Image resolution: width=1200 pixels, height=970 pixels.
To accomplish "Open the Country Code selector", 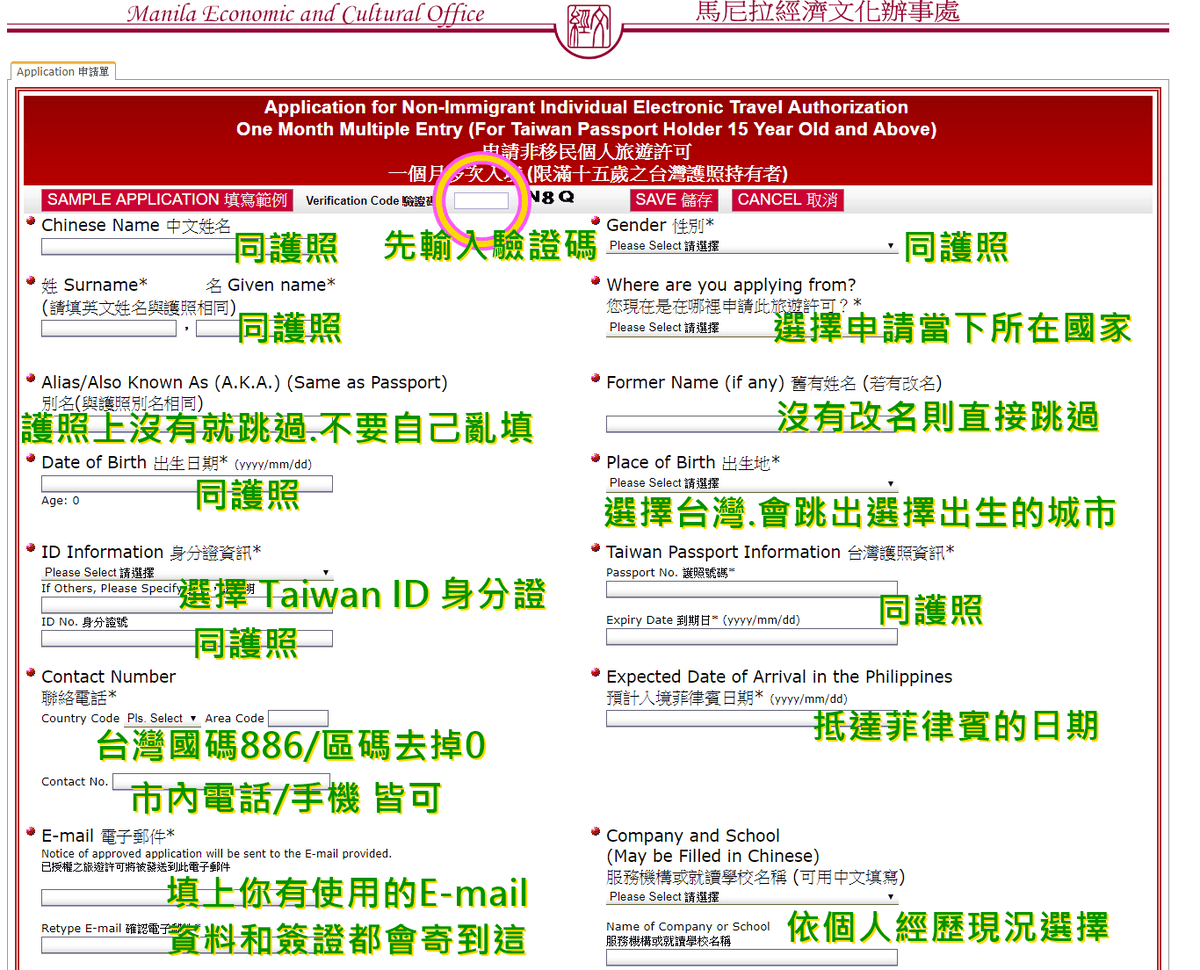I will click(161, 718).
